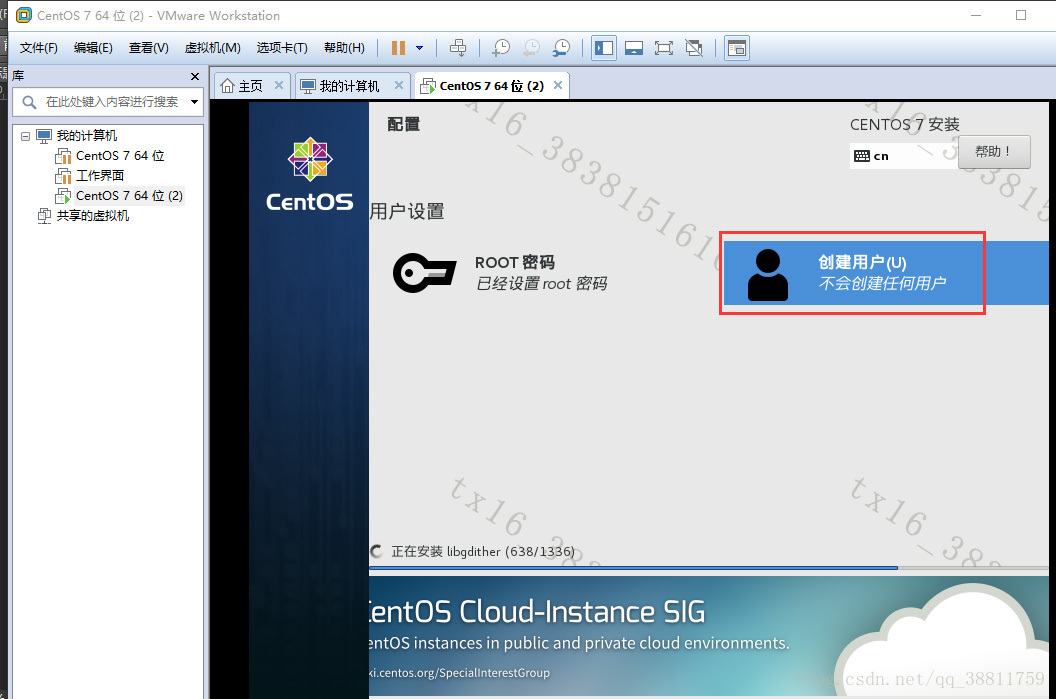Click the 配置 heading text
1056x699 pixels.
pyautogui.click(x=403, y=124)
